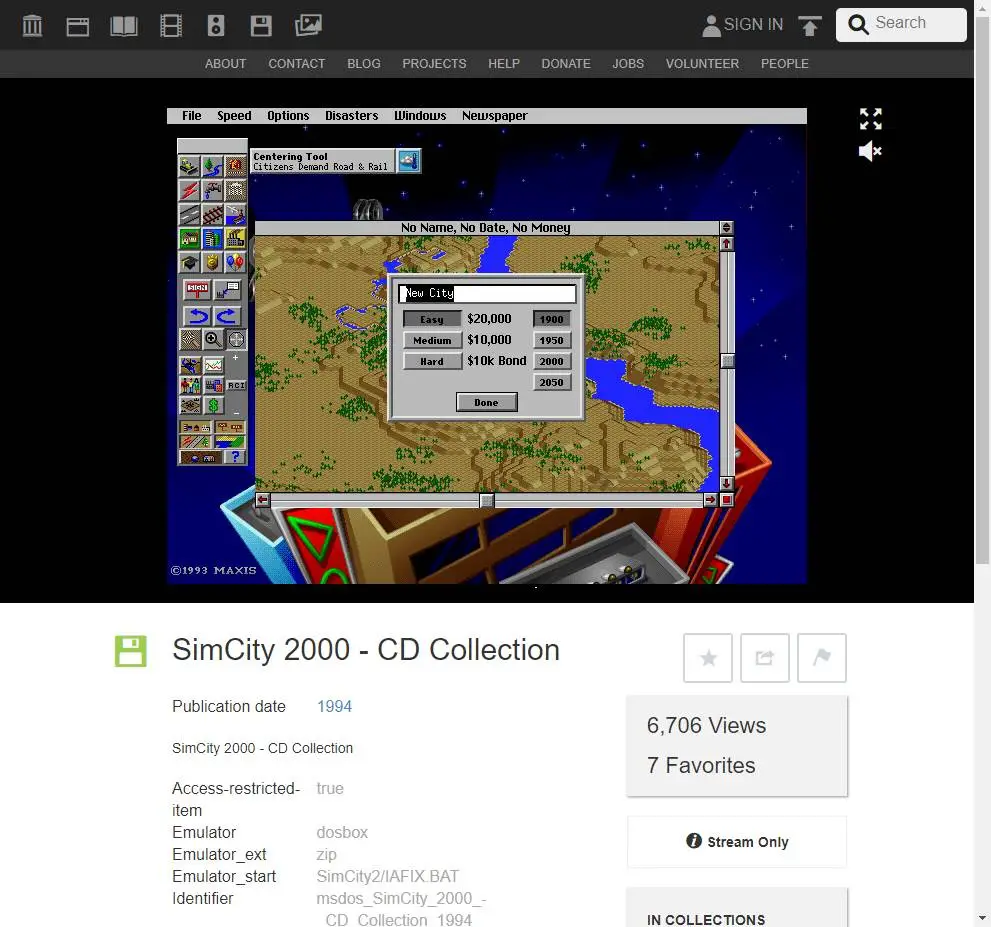Select the Recreation balloons tool
This screenshot has width=991, height=927.
coord(235,262)
